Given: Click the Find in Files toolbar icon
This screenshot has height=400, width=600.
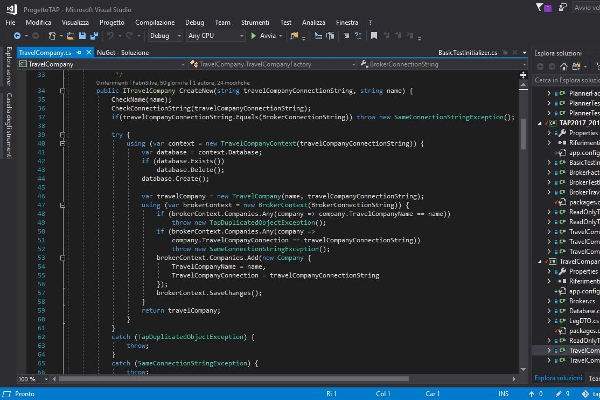Looking at the screenshot, I should 294,36.
